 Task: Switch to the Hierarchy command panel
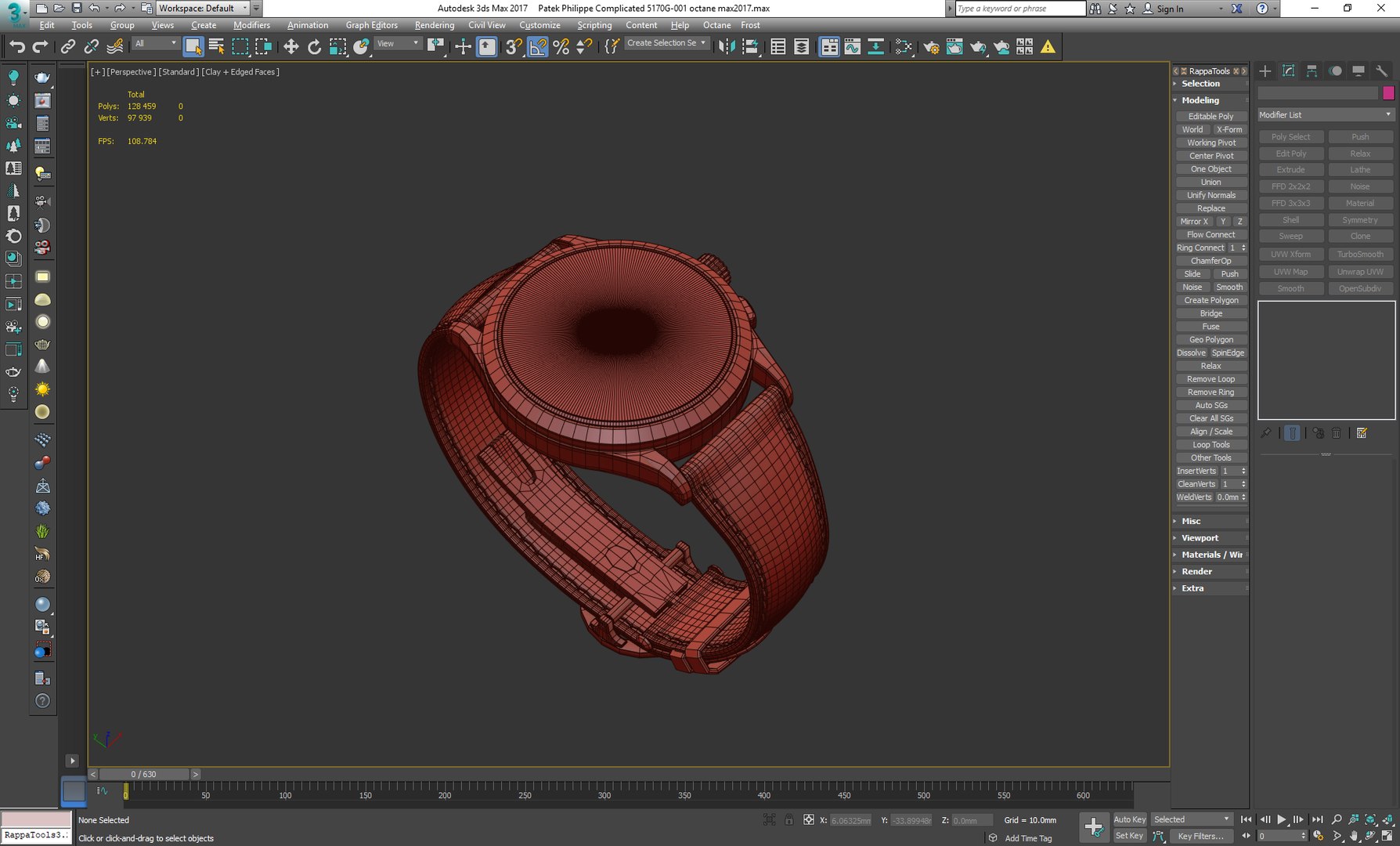[x=1312, y=71]
